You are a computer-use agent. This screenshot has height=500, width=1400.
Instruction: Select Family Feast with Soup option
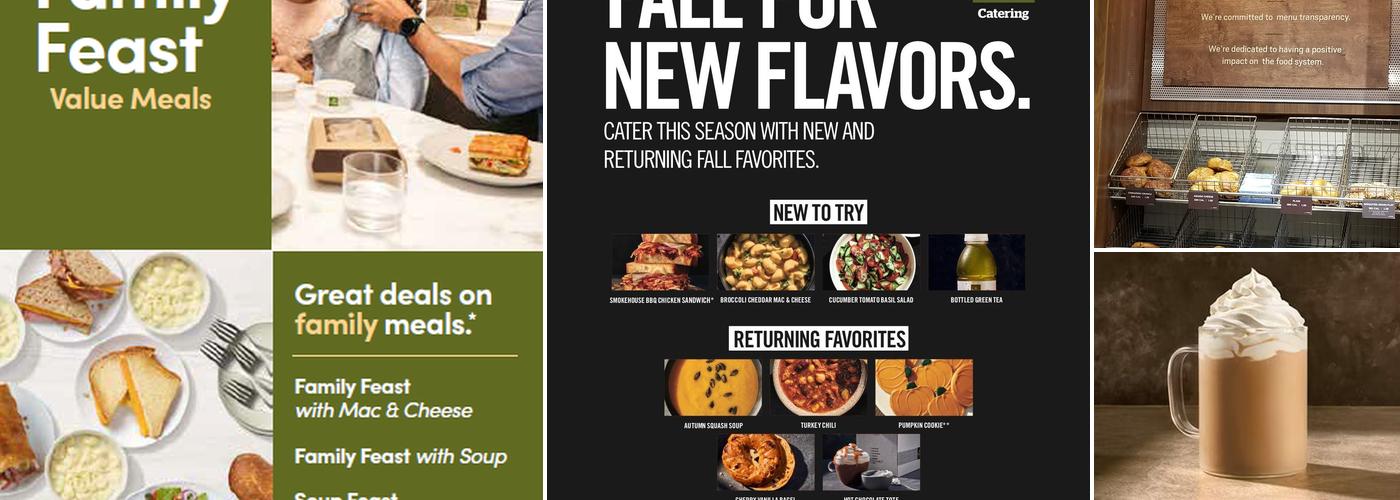click(400, 457)
